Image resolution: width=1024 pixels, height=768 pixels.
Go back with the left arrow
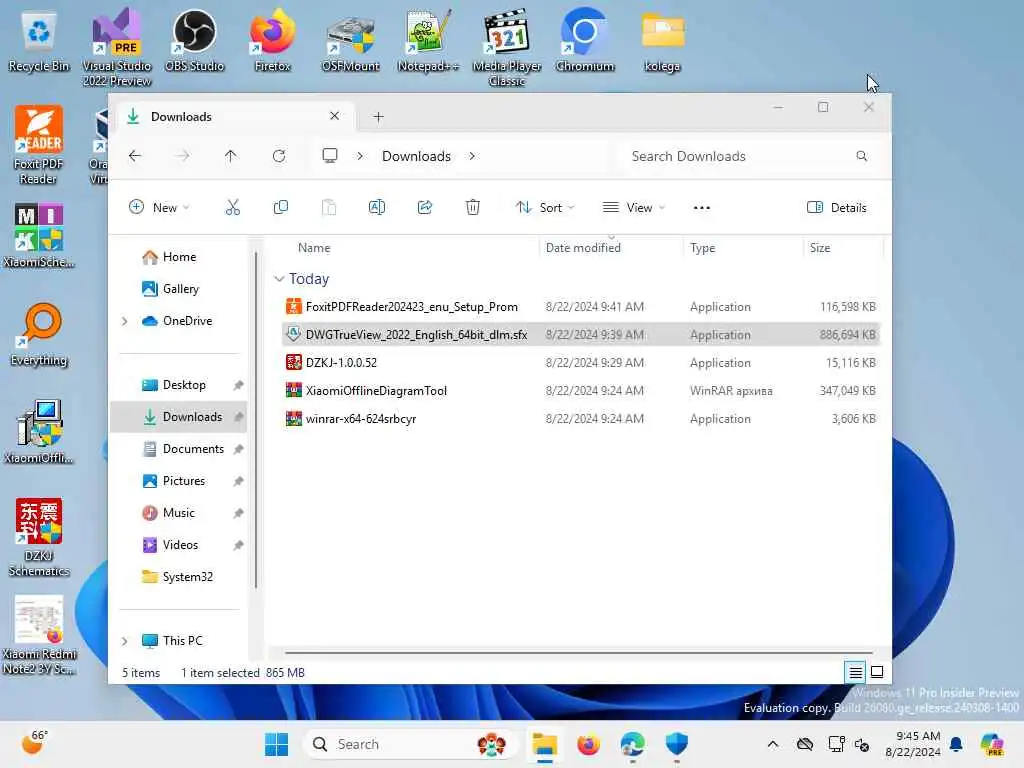click(135, 156)
